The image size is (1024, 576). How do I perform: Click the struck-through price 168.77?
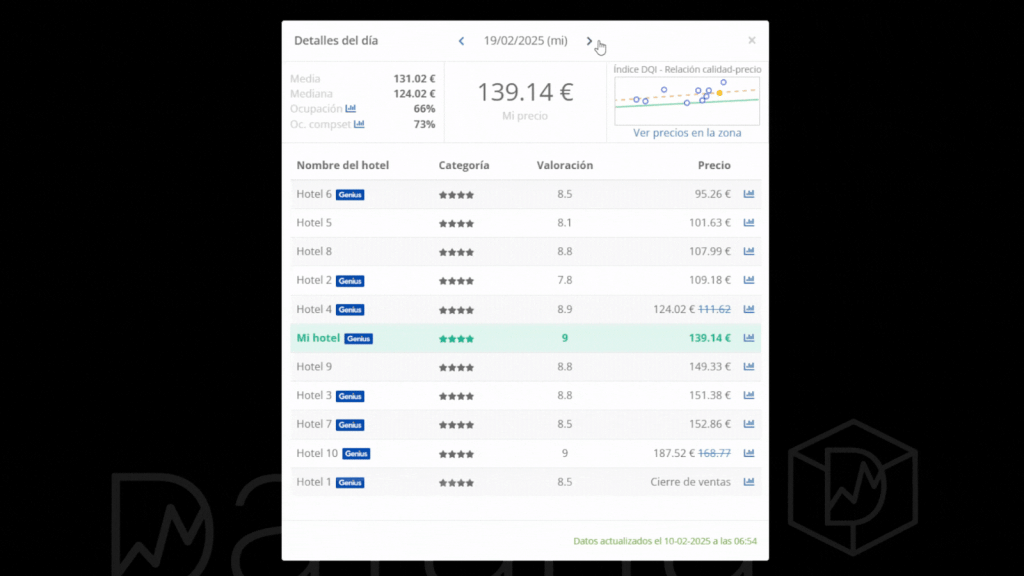coord(714,453)
